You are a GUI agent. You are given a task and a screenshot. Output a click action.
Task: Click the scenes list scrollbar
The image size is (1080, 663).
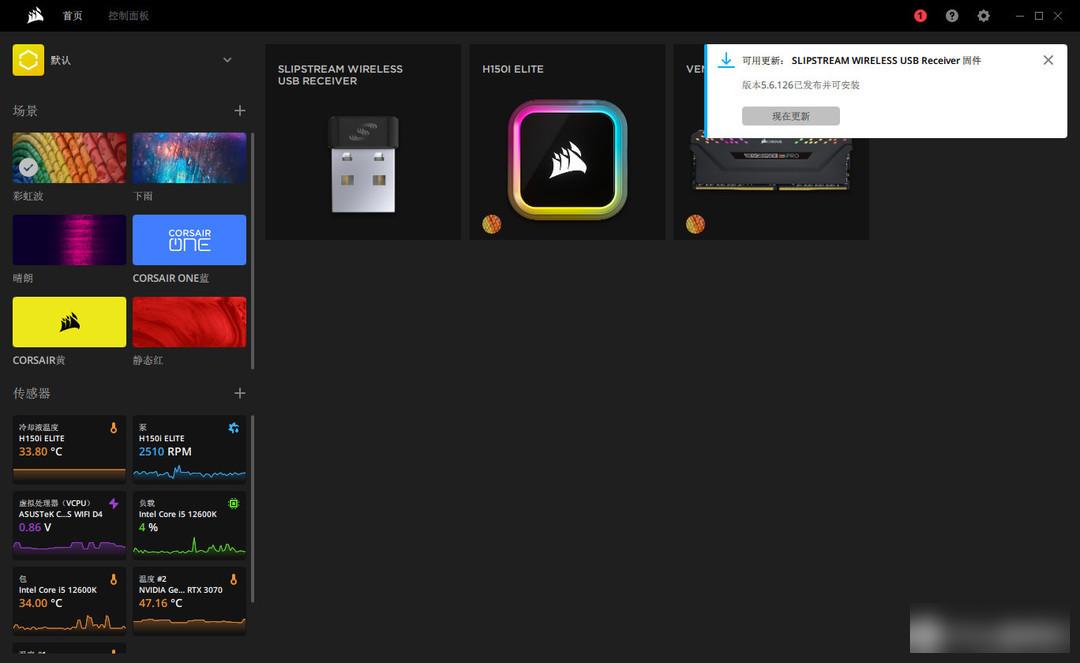click(x=253, y=251)
